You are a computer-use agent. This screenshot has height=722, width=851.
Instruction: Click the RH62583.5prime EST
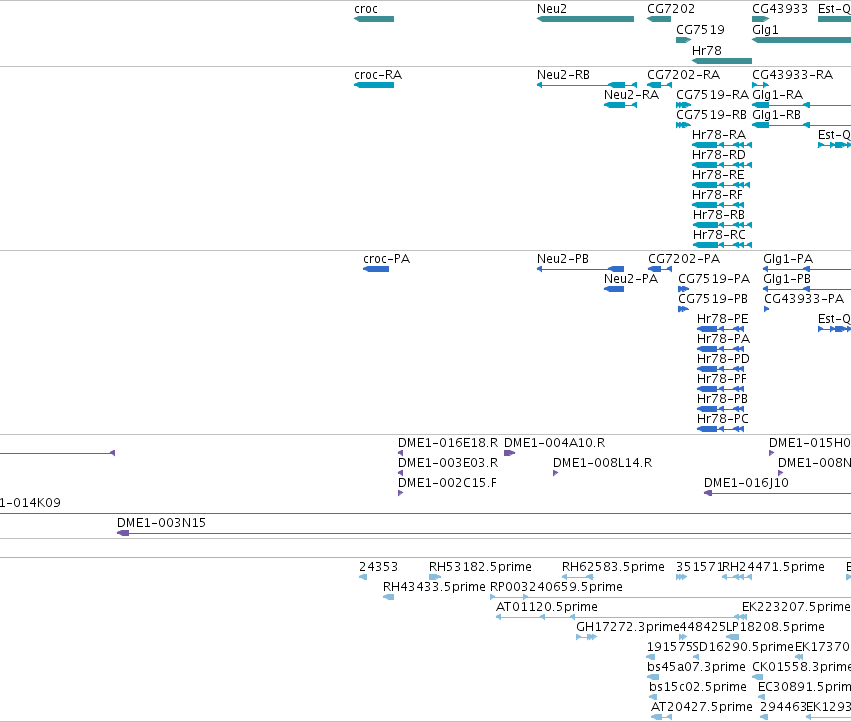tap(577, 577)
